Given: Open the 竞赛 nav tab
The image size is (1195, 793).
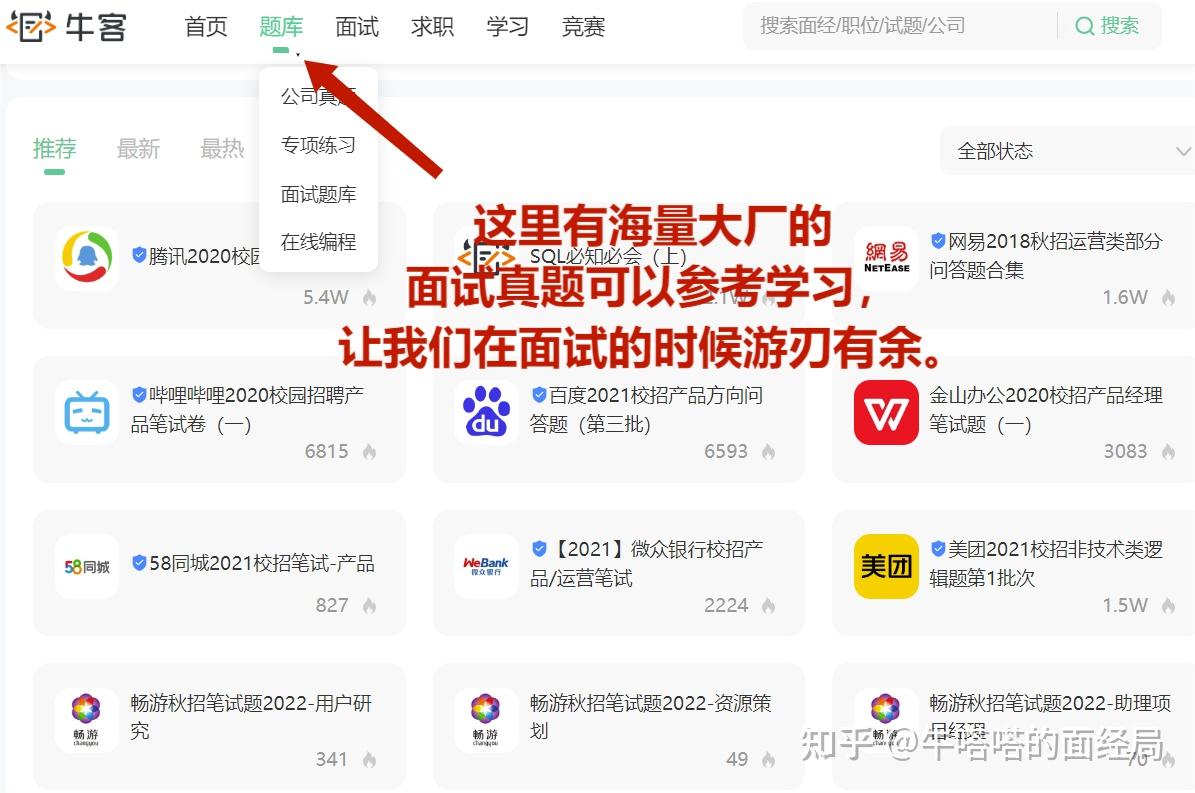Looking at the screenshot, I should click(583, 27).
